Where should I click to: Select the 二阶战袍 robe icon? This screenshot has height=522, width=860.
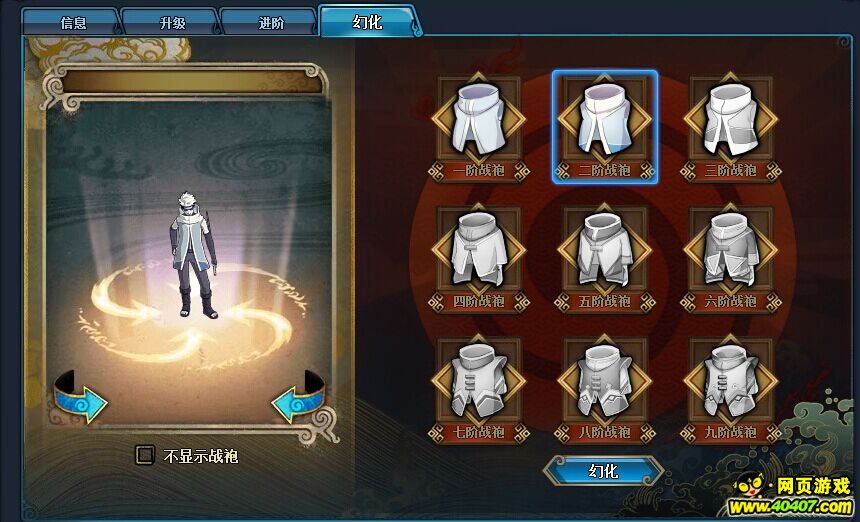(x=604, y=120)
